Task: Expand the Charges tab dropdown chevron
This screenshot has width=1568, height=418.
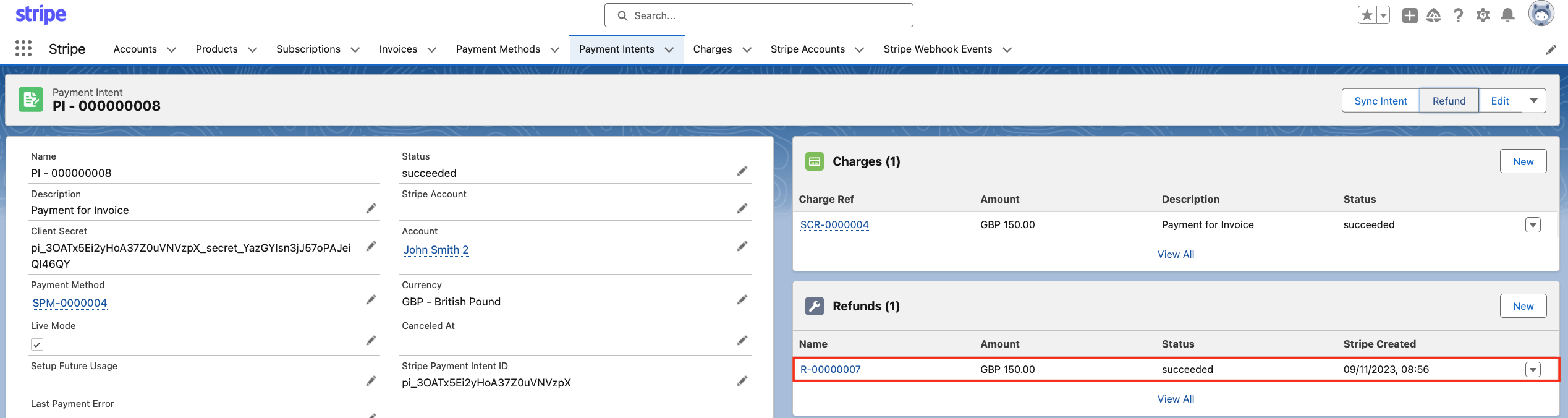Action: click(x=747, y=49)
